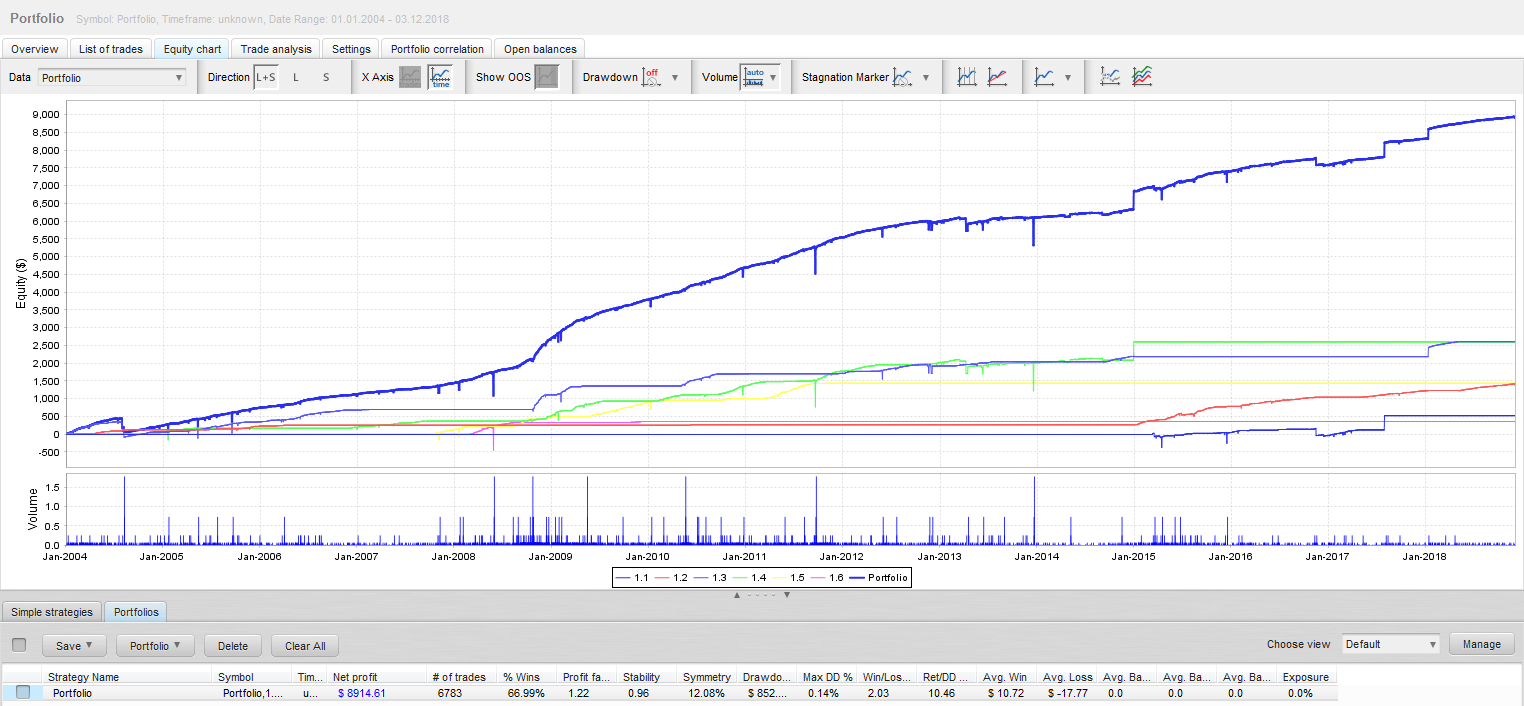Tick the Portfolio row checkbox
The image size is (1524, 706).
pyautogui.click(x=23, y=692)
